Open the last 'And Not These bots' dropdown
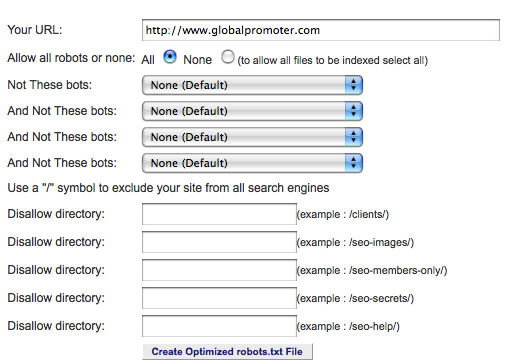The height and width of the screenshot is (364, 523). tap(252, 163)
